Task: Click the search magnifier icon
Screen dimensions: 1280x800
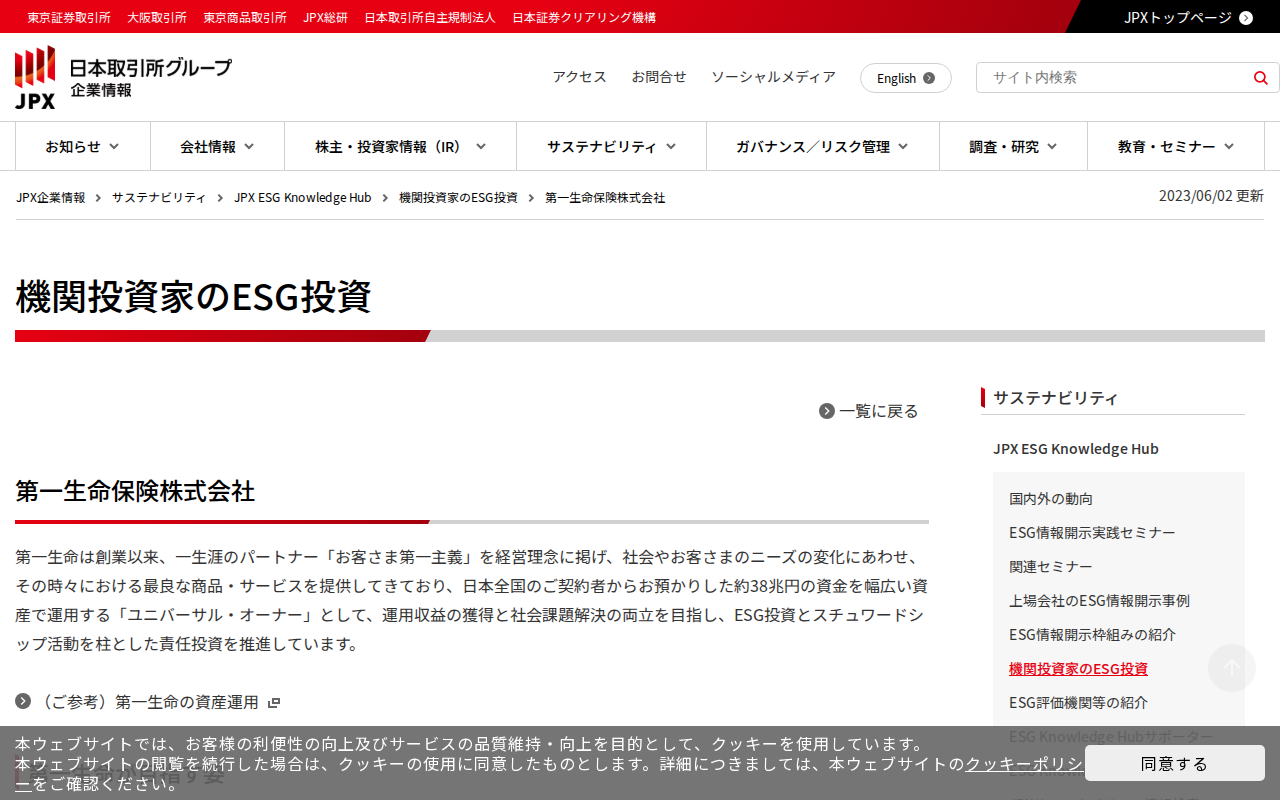Action: point(1260,78)
